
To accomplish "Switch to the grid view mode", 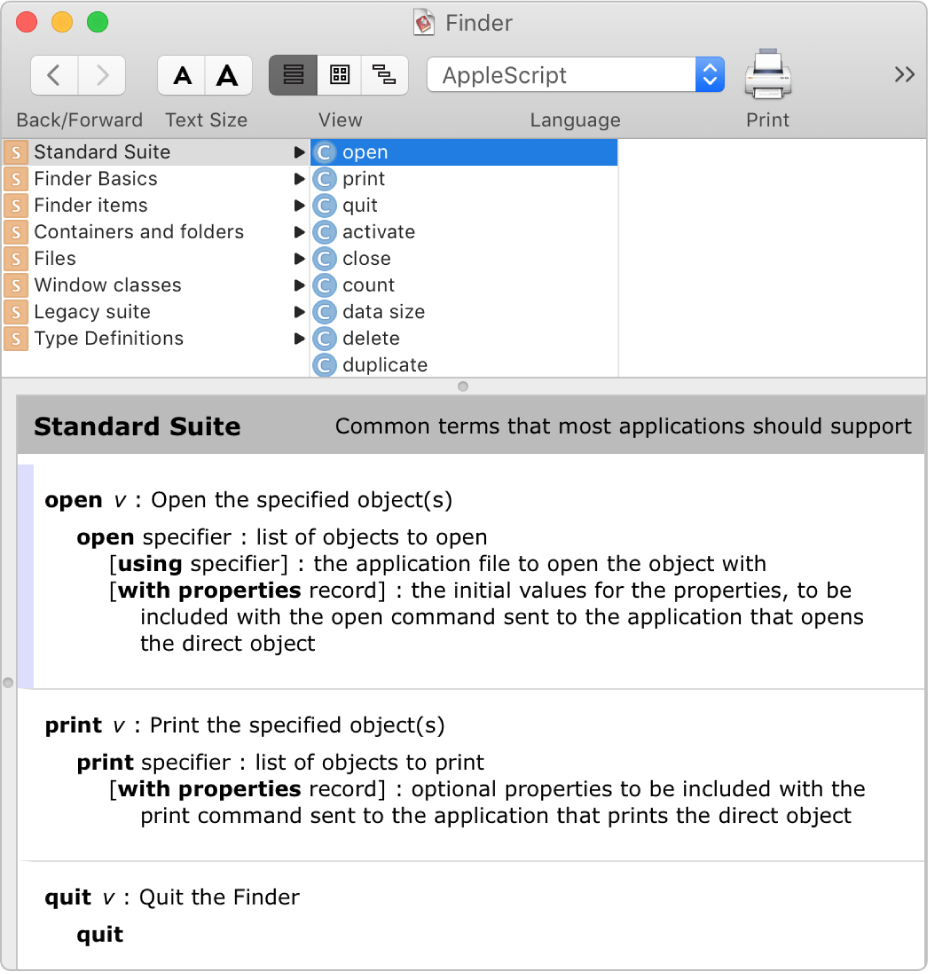I will click(x=339, y=75).
